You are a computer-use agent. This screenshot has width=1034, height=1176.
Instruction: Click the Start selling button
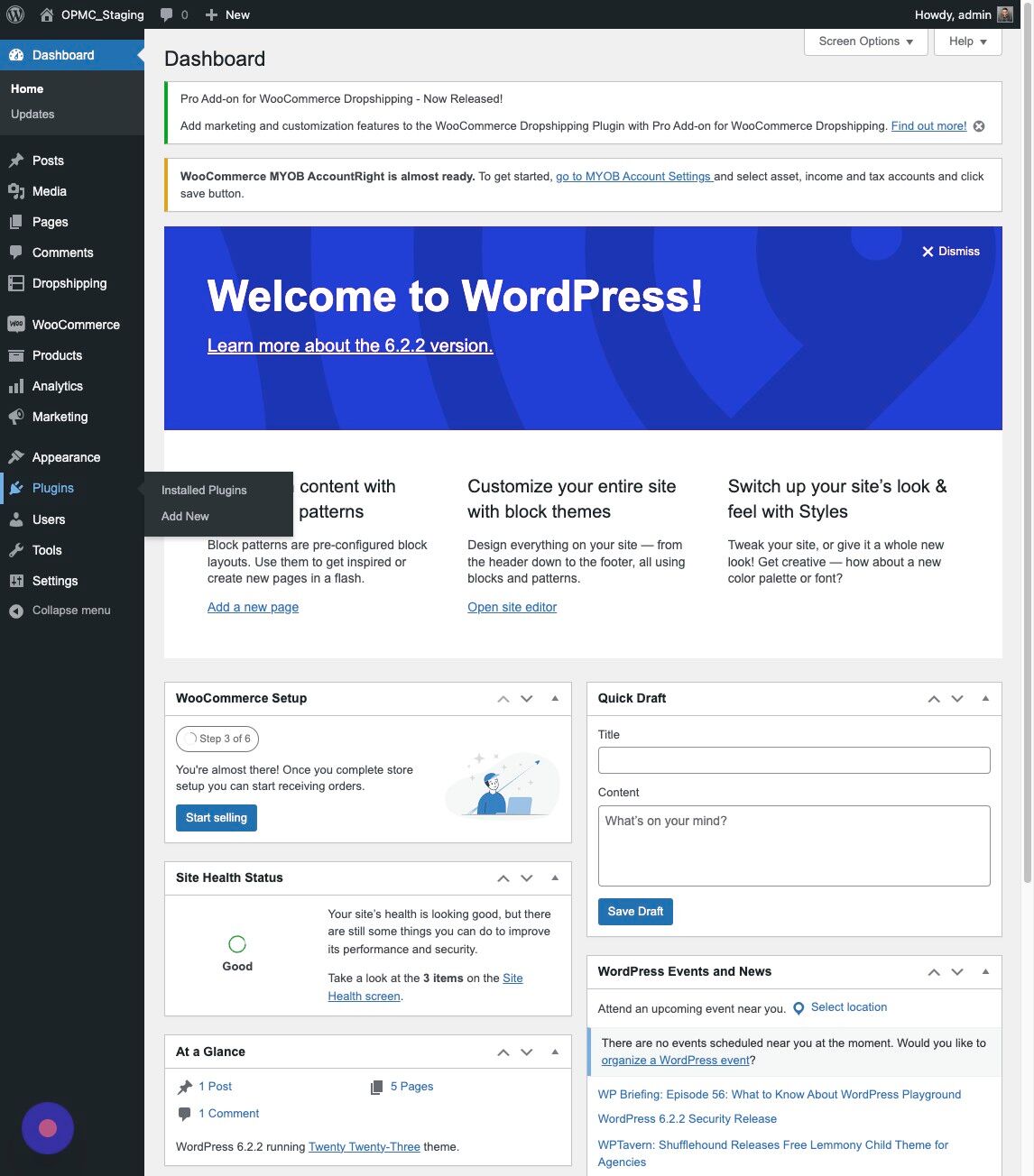(217, 818)
